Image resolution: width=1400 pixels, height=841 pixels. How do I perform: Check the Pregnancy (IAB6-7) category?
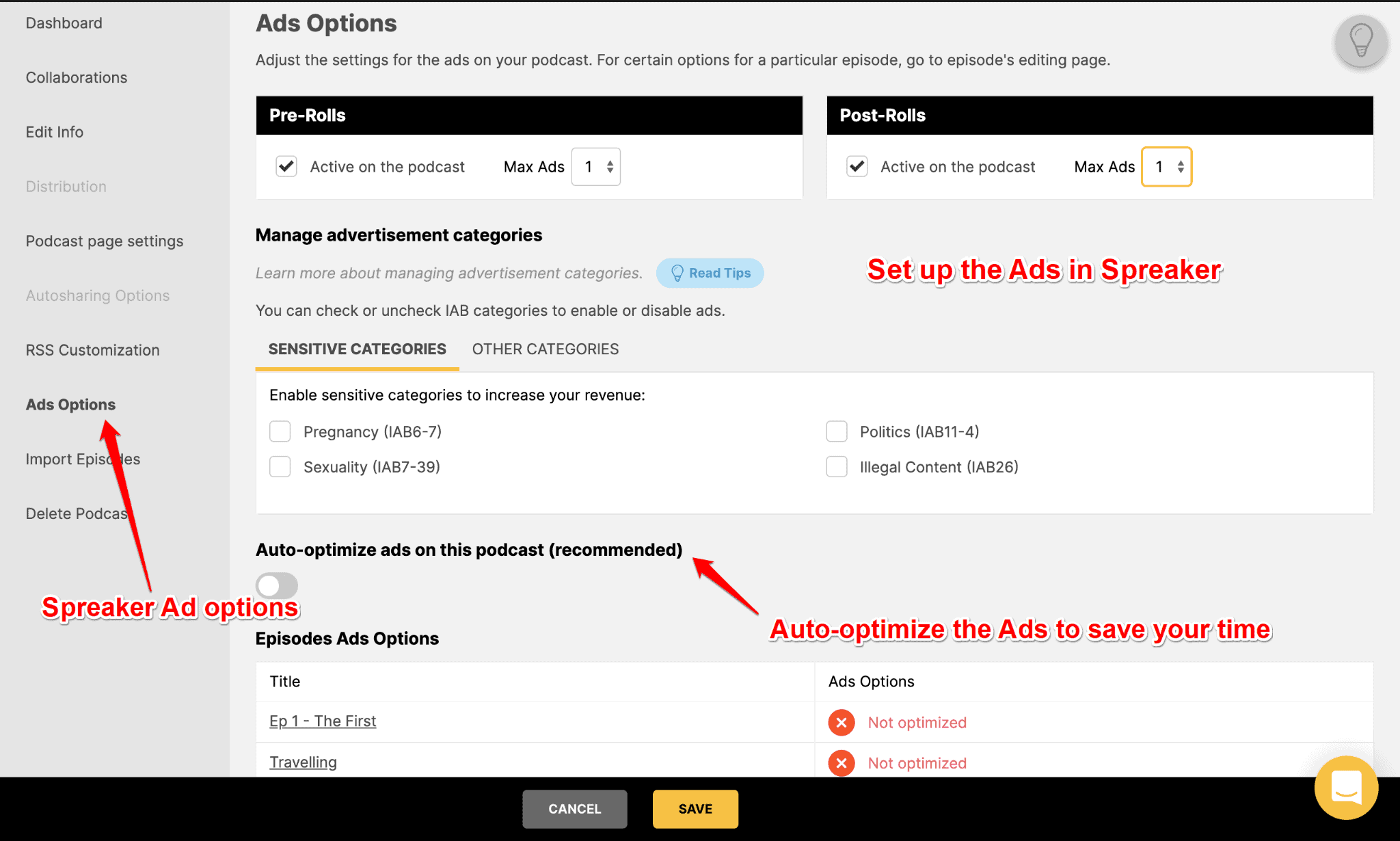tap(280, 431)
